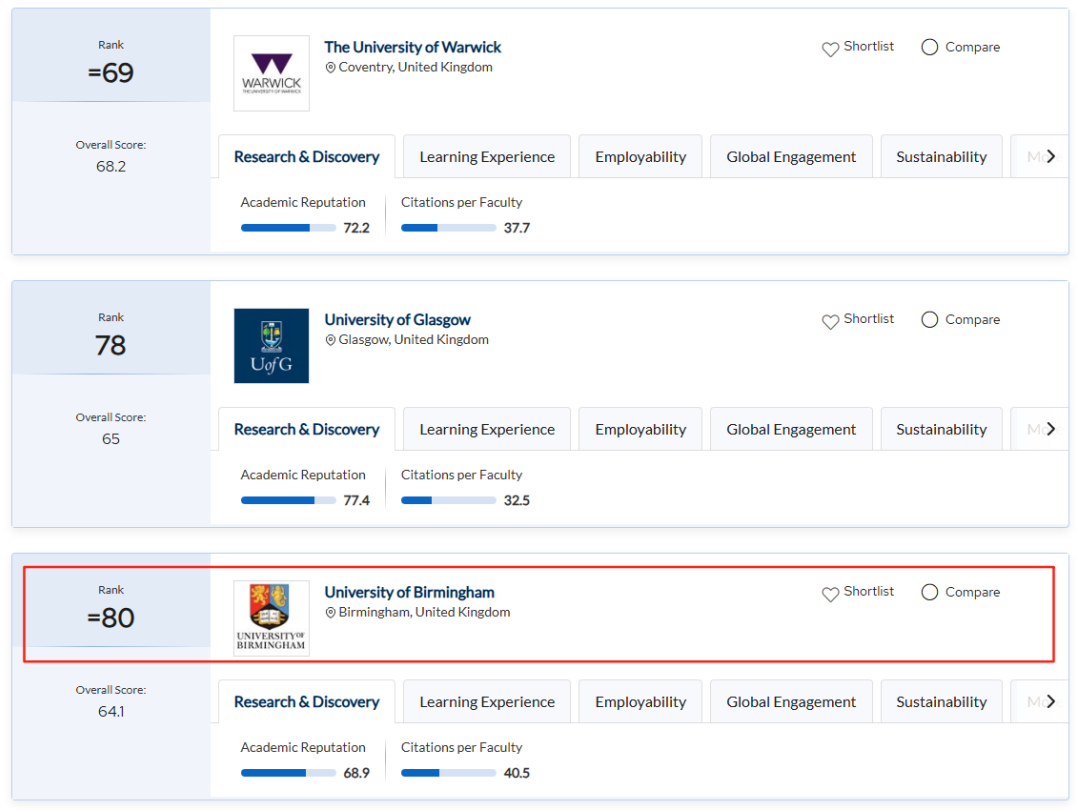The width and height of the screenshot is (1078, 810).
Task: Click Overall Score 65 value
Action: (111, 439)
